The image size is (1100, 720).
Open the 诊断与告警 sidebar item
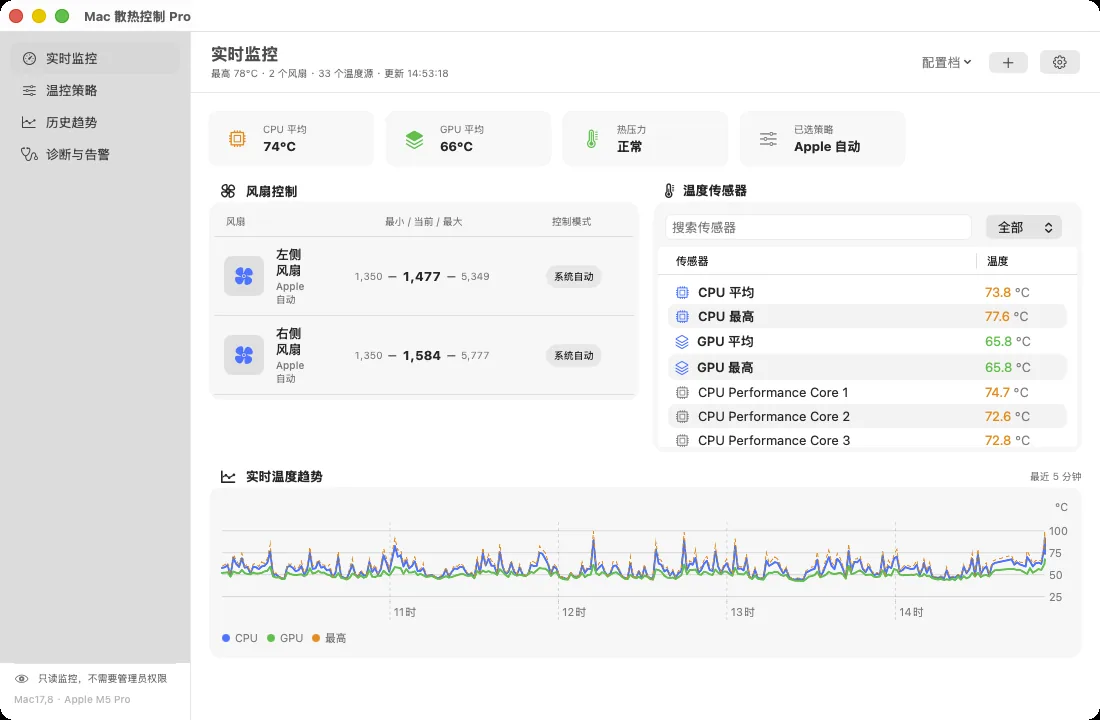pos(95,154)
